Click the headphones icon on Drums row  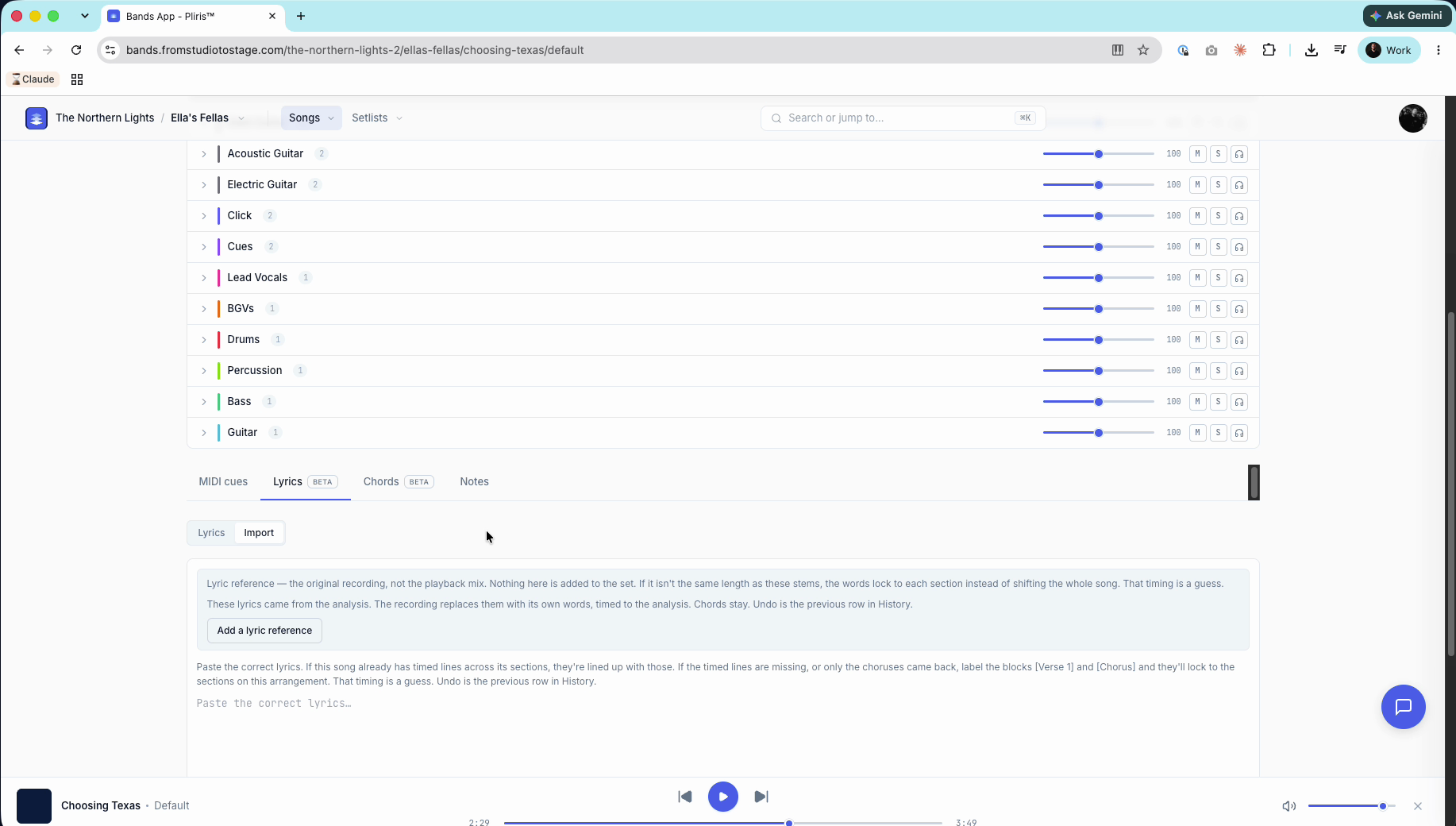[1238, 340]
